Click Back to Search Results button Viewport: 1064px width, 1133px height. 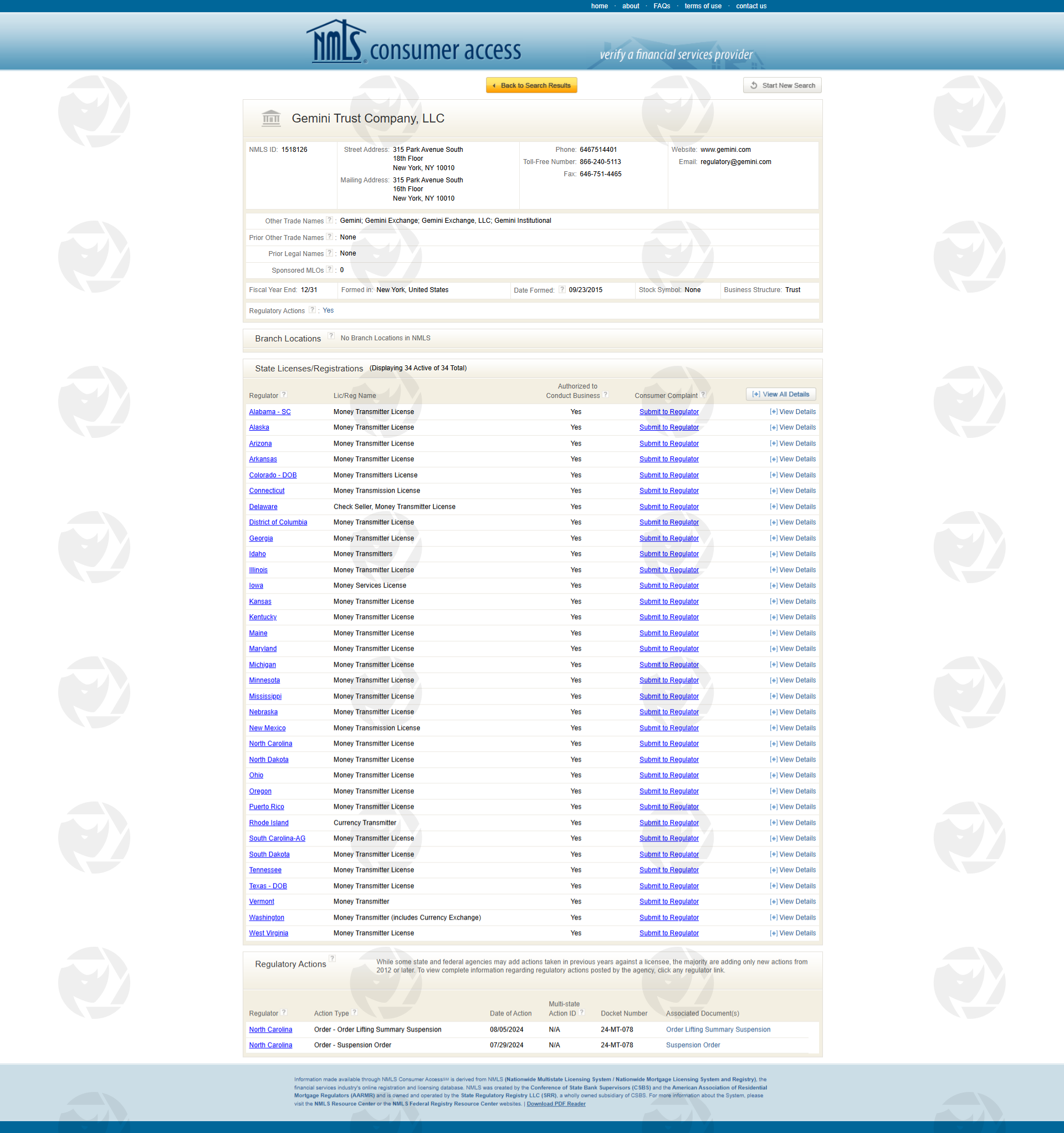coord(531,85)
